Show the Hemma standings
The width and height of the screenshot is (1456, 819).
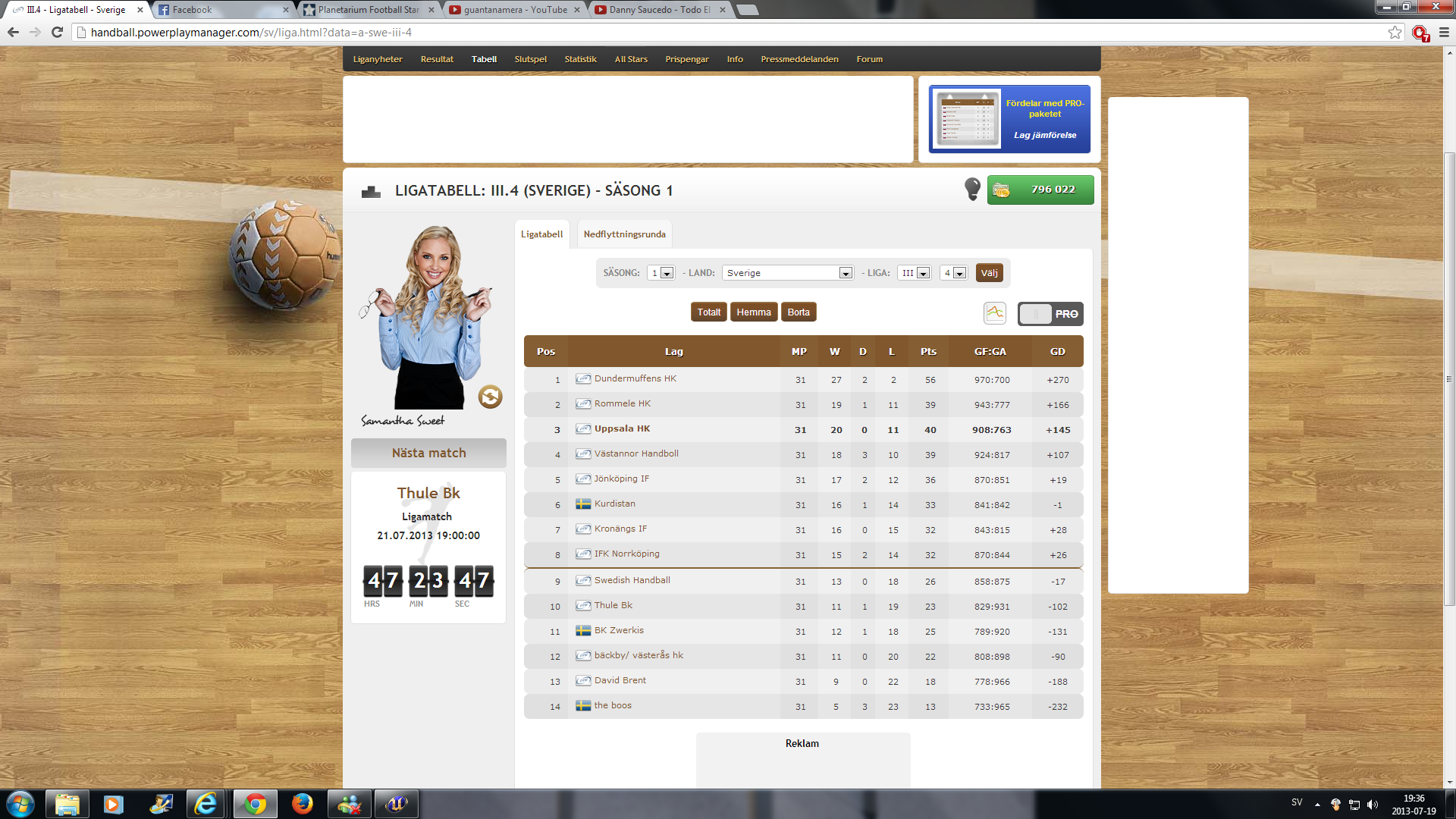click(753, 312)
